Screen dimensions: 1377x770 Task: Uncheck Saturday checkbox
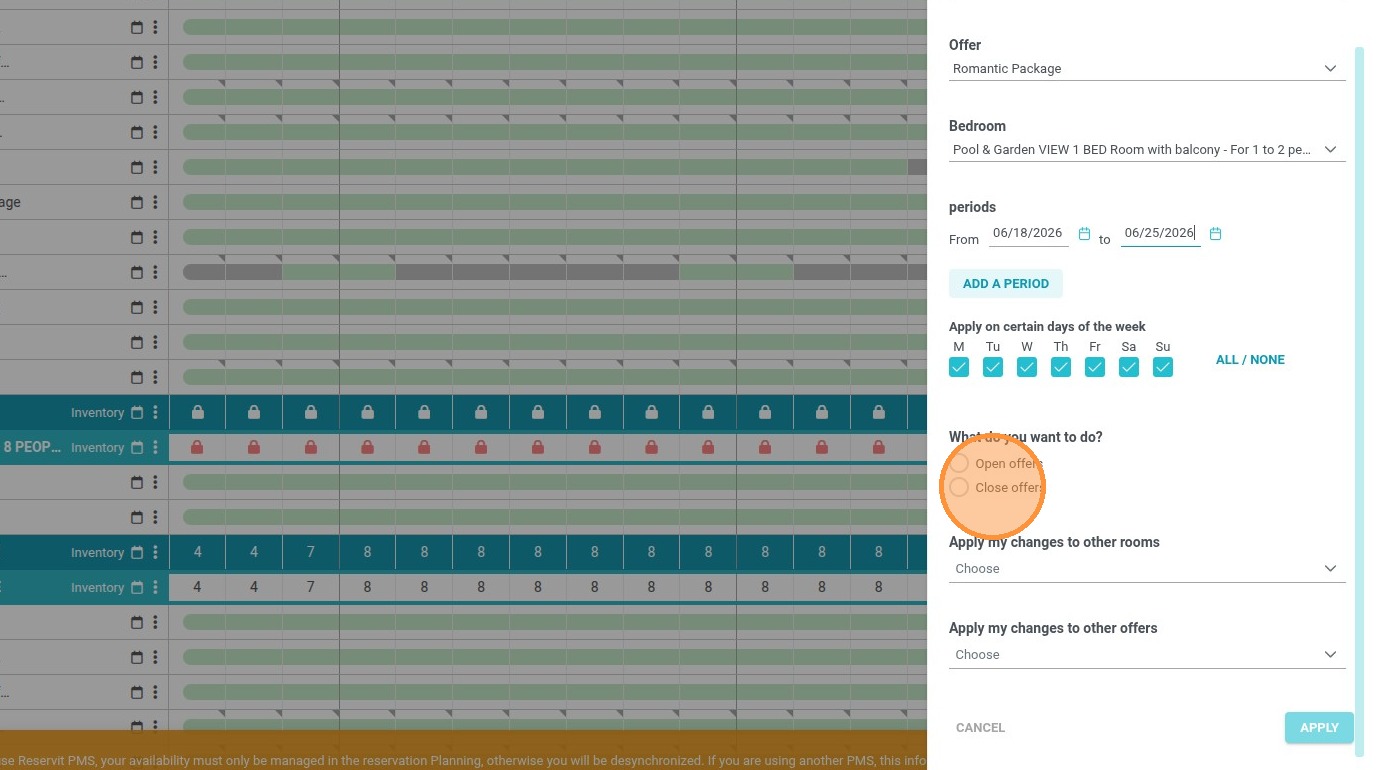click(1129, 367)
